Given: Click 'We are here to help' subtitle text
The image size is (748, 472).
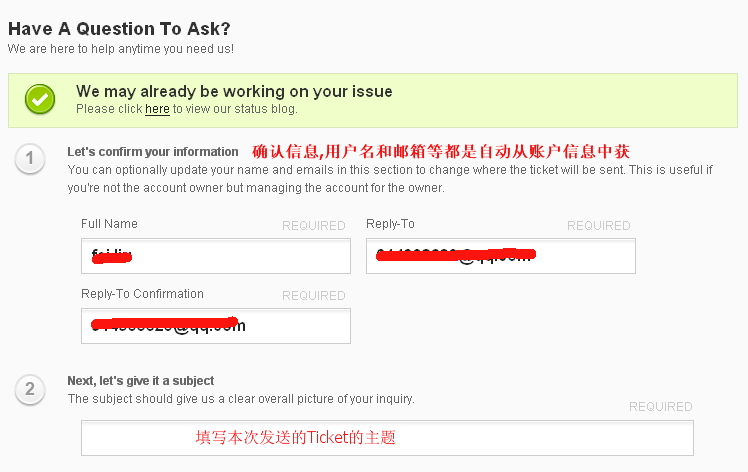Looking at the screenshot, I should [x=121, y=48].
